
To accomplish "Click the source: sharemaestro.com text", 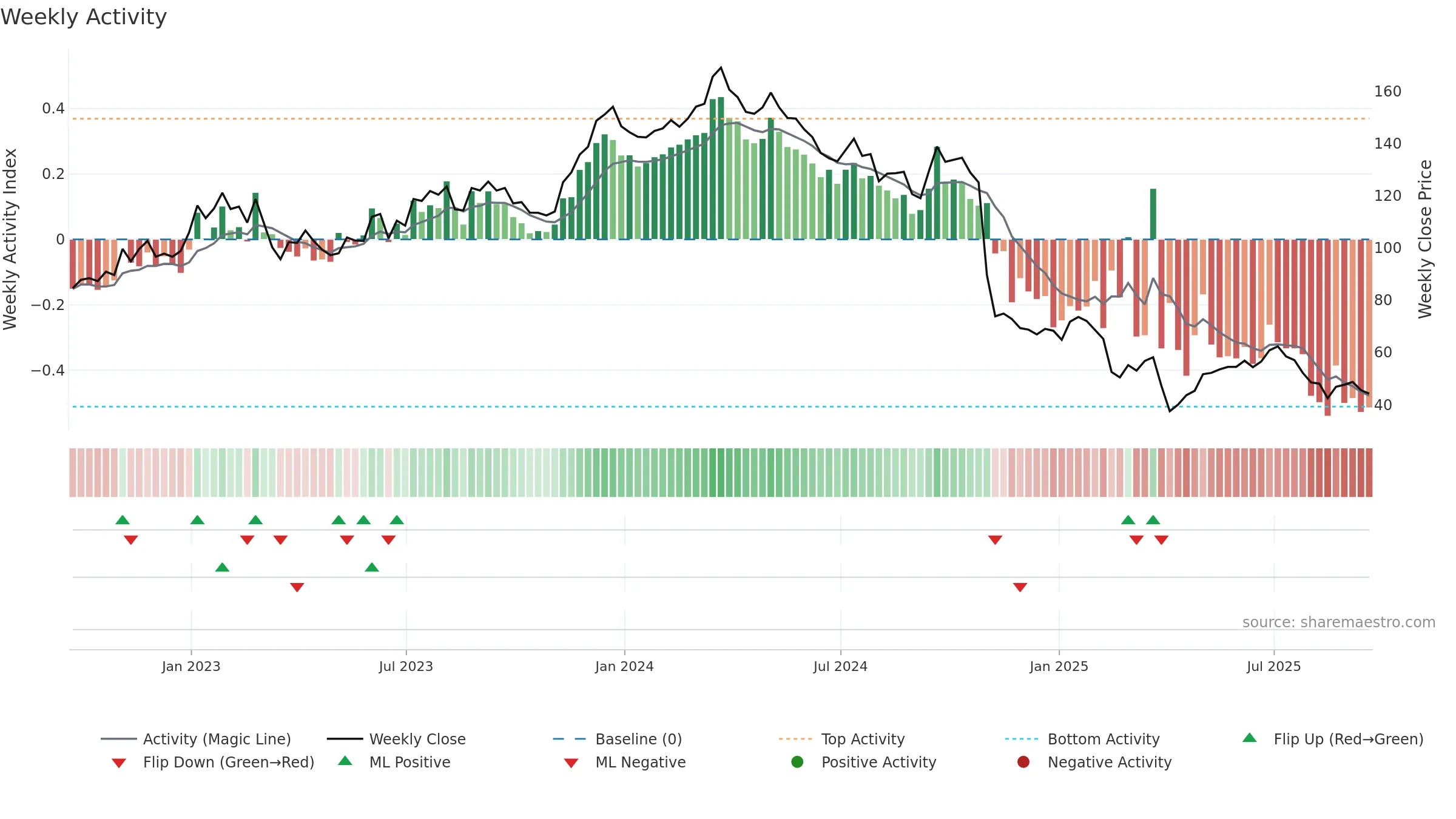I will [1339, 622].
